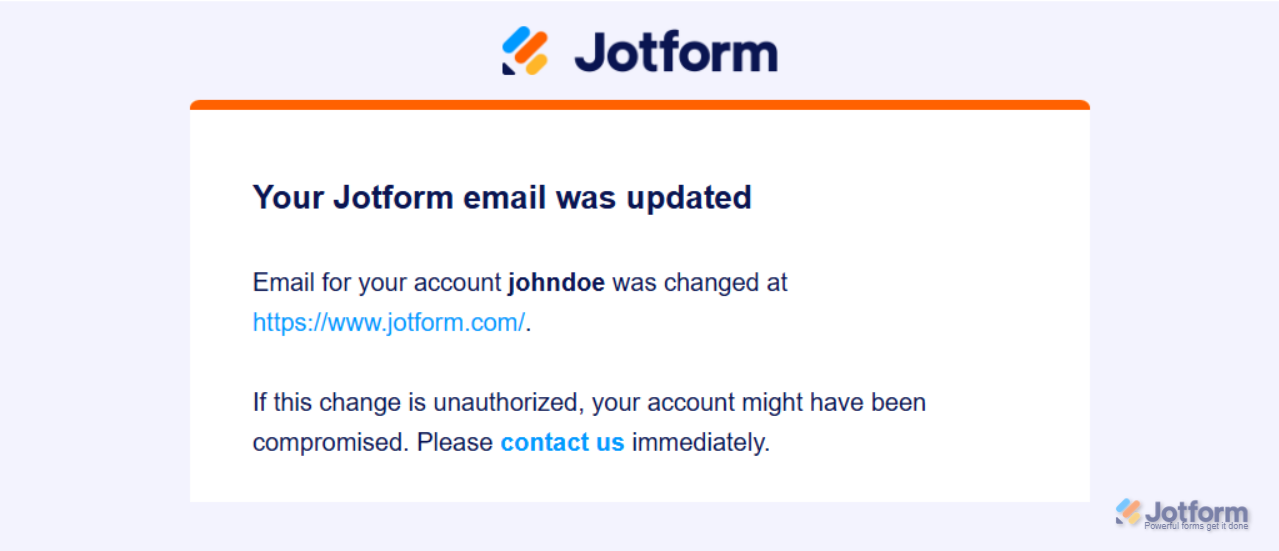Click the word "immediately" after contact link
The width and height of the screenshot is (1279, 551).
click(x=699, y=442)
